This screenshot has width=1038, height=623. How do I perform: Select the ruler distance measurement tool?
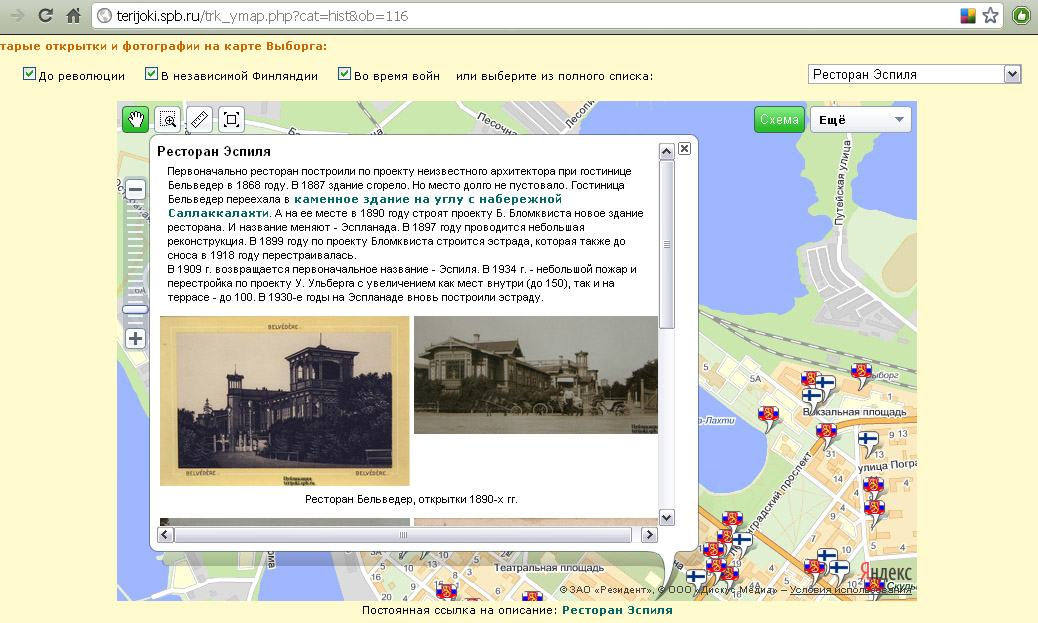point(200,120)
